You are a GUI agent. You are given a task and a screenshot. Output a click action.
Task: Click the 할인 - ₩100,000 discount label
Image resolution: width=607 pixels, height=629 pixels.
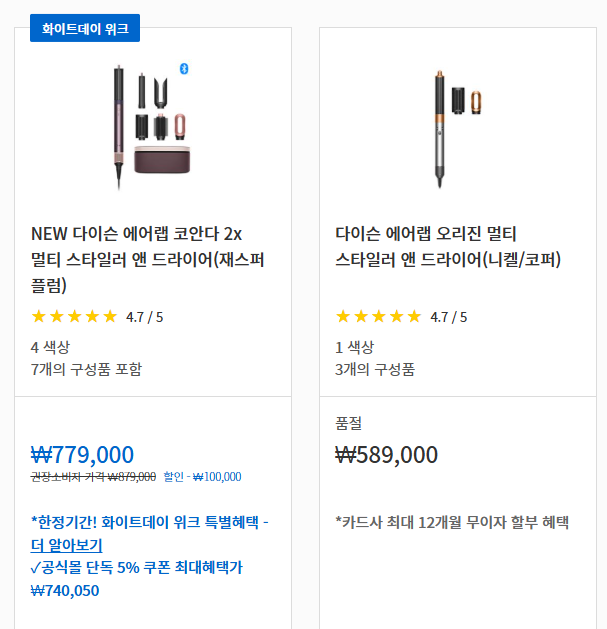203,477
